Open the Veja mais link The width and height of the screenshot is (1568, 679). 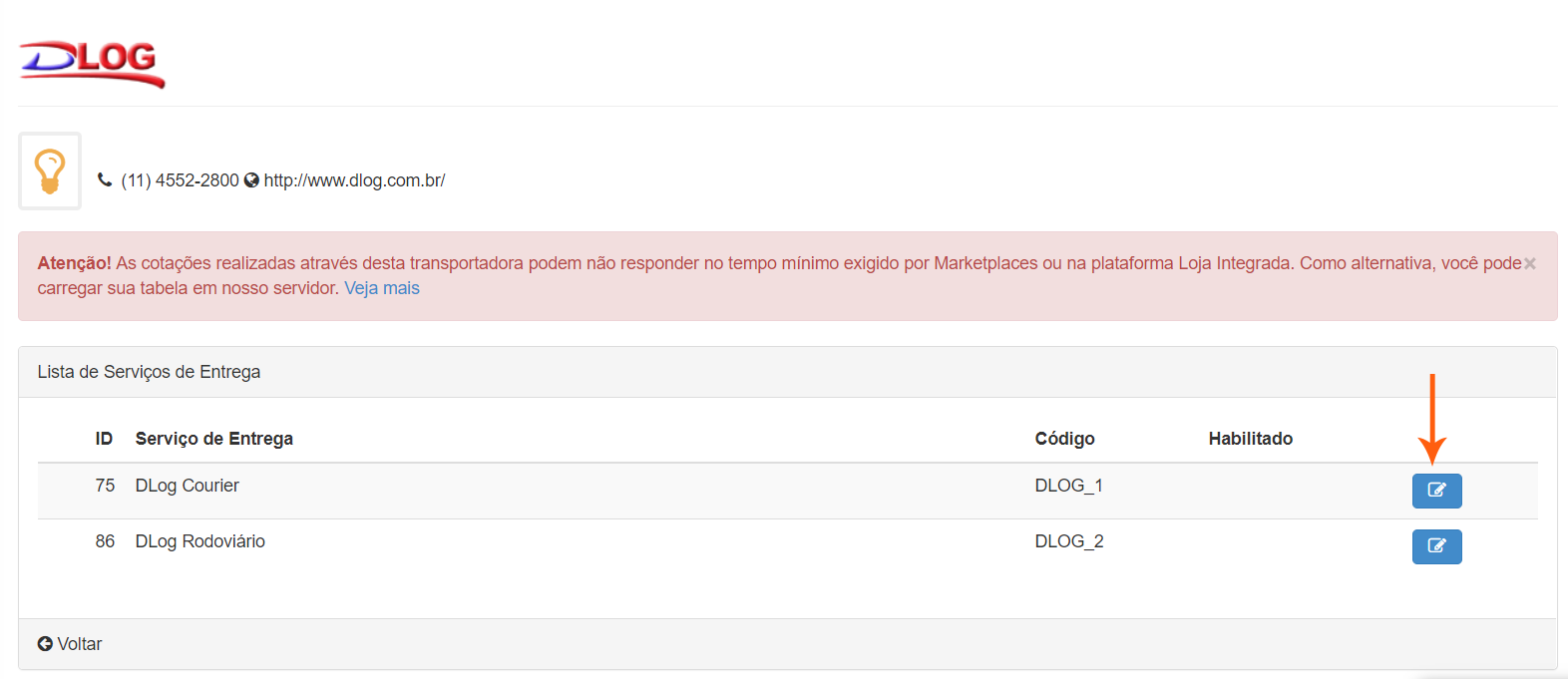pos(382,288)
